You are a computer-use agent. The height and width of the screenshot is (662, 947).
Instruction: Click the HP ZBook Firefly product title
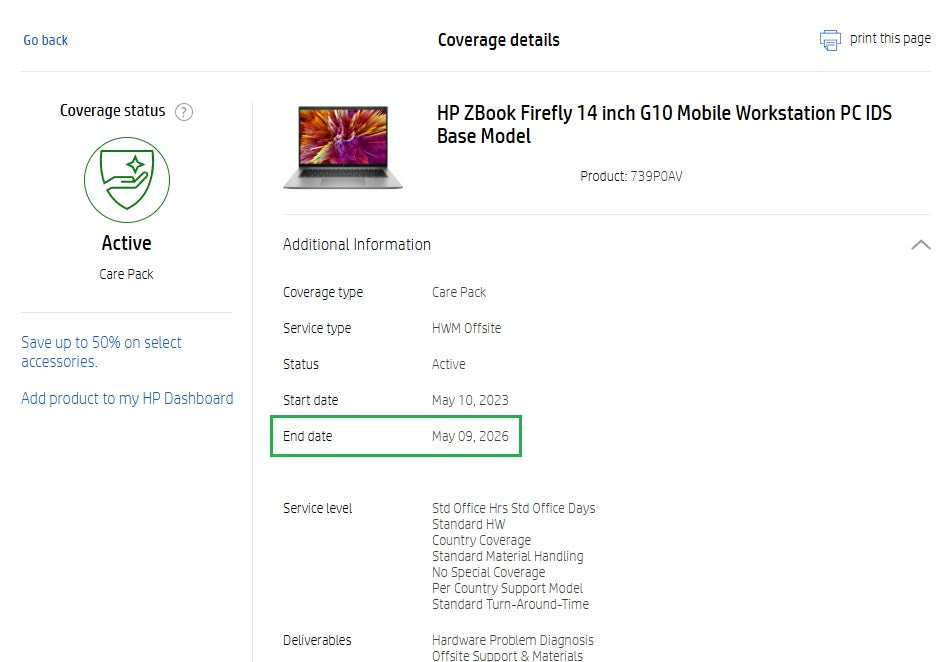point(664,125)
